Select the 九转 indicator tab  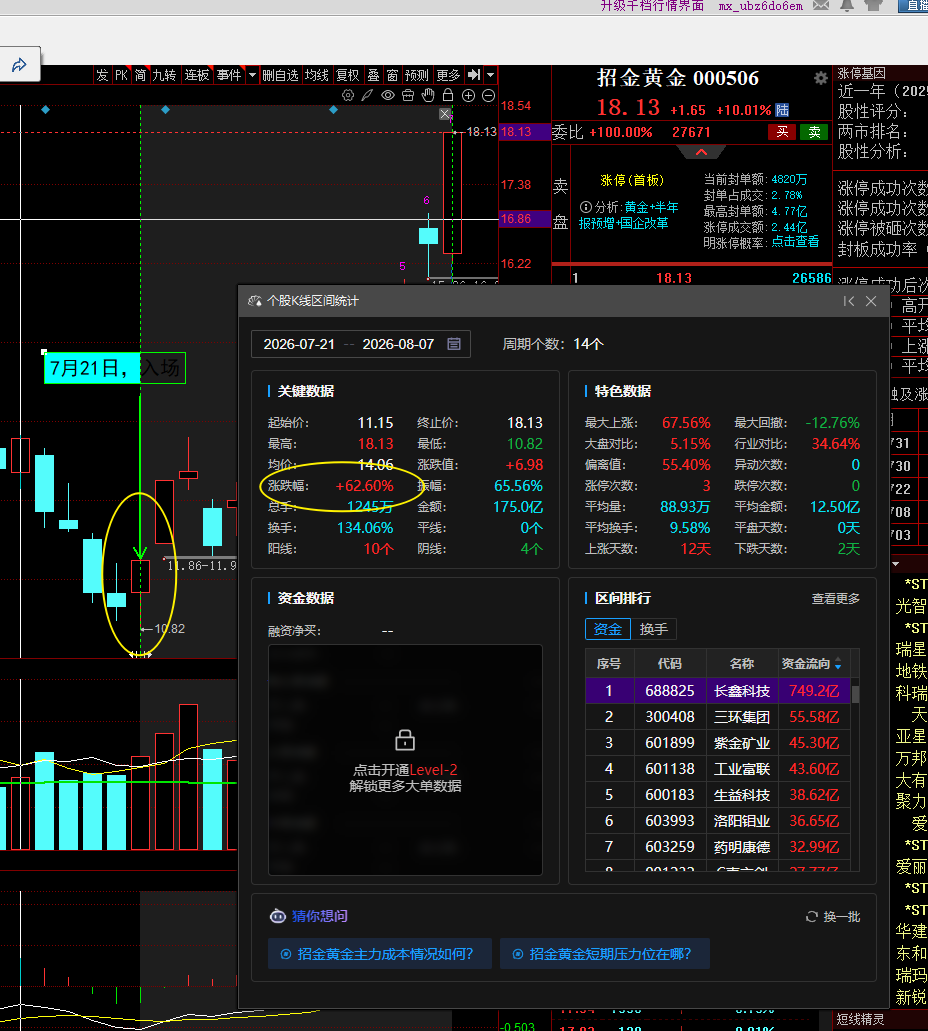[x=164, y=75]
